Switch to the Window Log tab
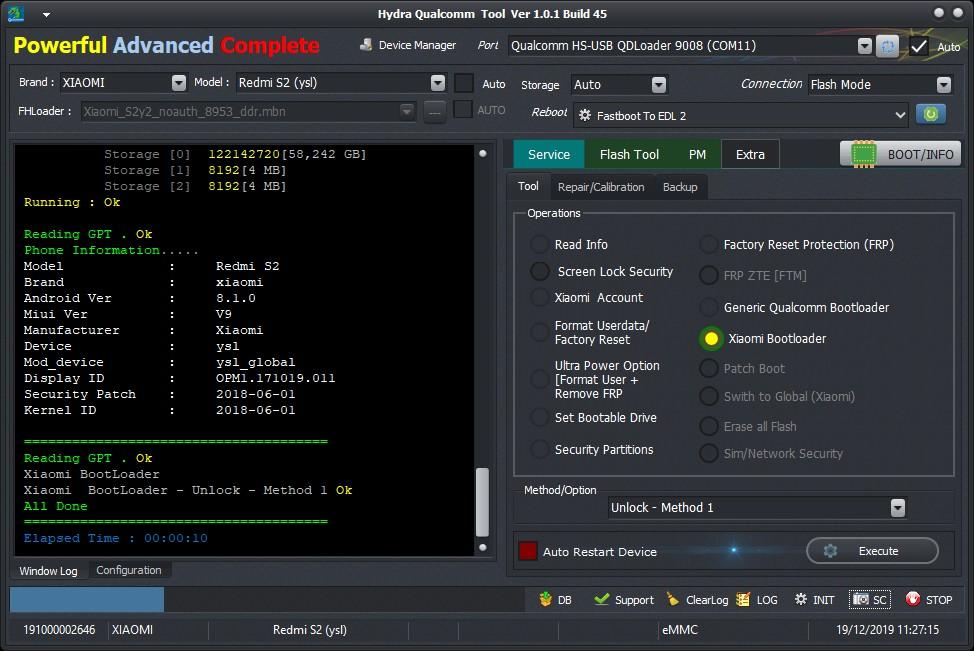 coord(48,570)
